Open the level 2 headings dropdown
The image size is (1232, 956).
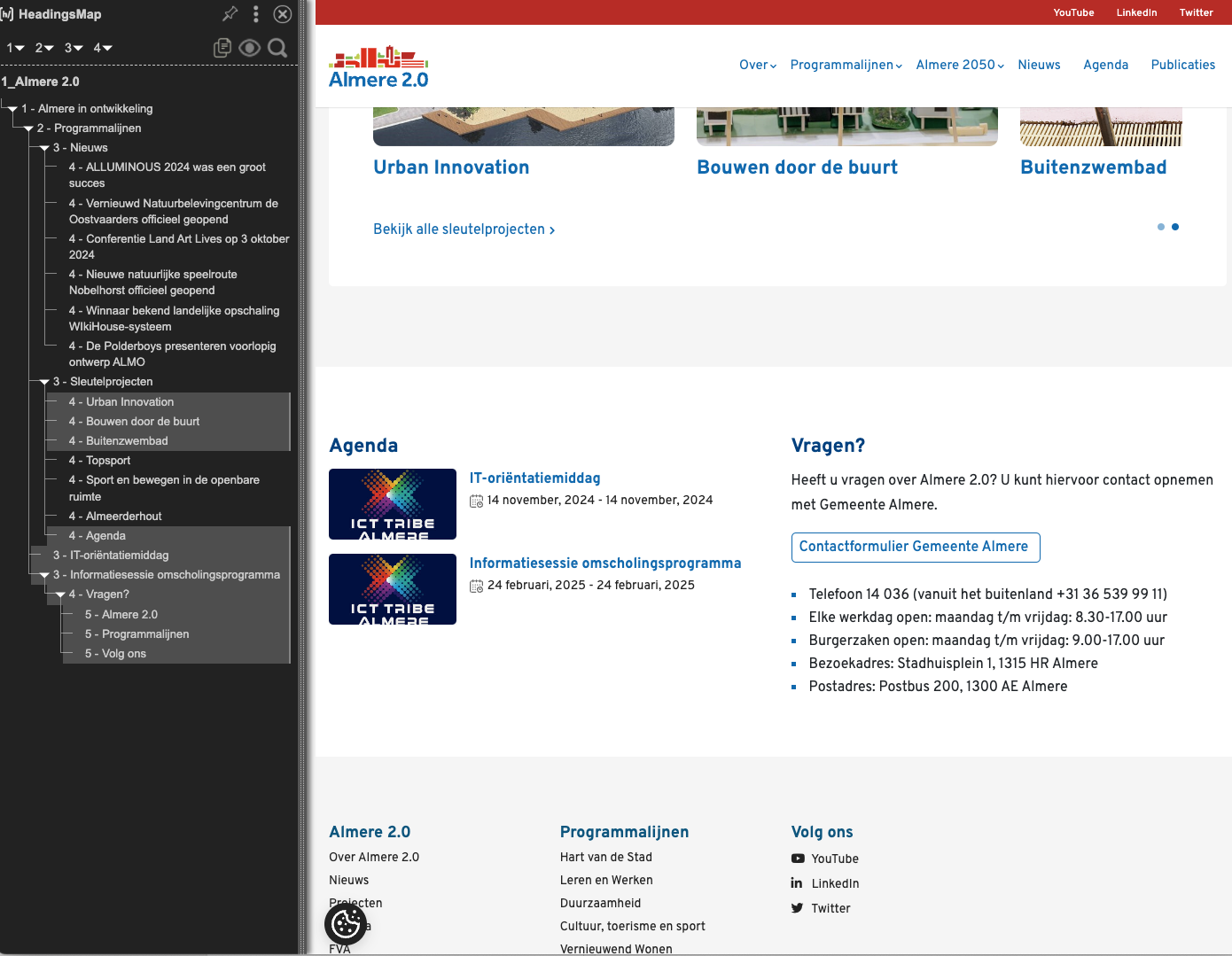44,48
